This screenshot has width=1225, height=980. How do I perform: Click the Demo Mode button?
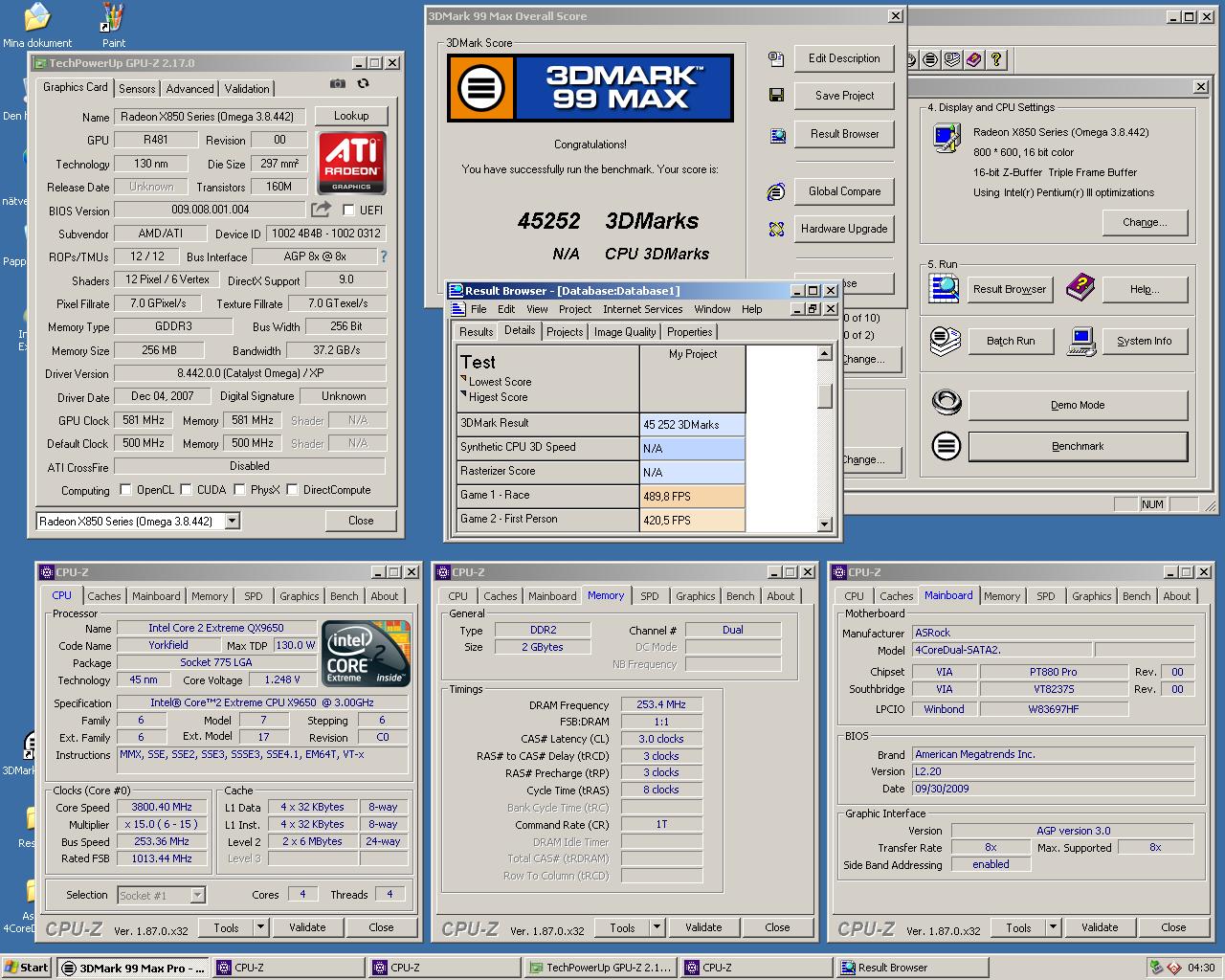point(1078,405)
